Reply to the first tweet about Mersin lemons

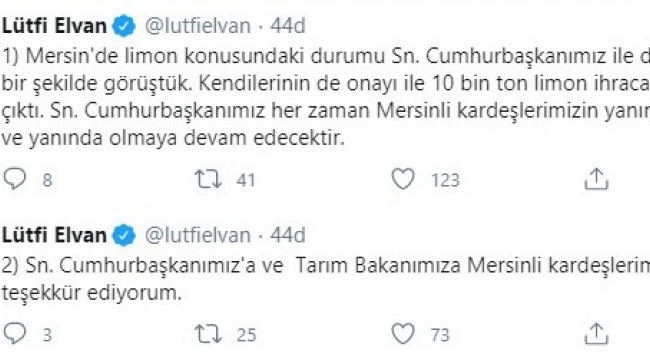click(15, 179)
